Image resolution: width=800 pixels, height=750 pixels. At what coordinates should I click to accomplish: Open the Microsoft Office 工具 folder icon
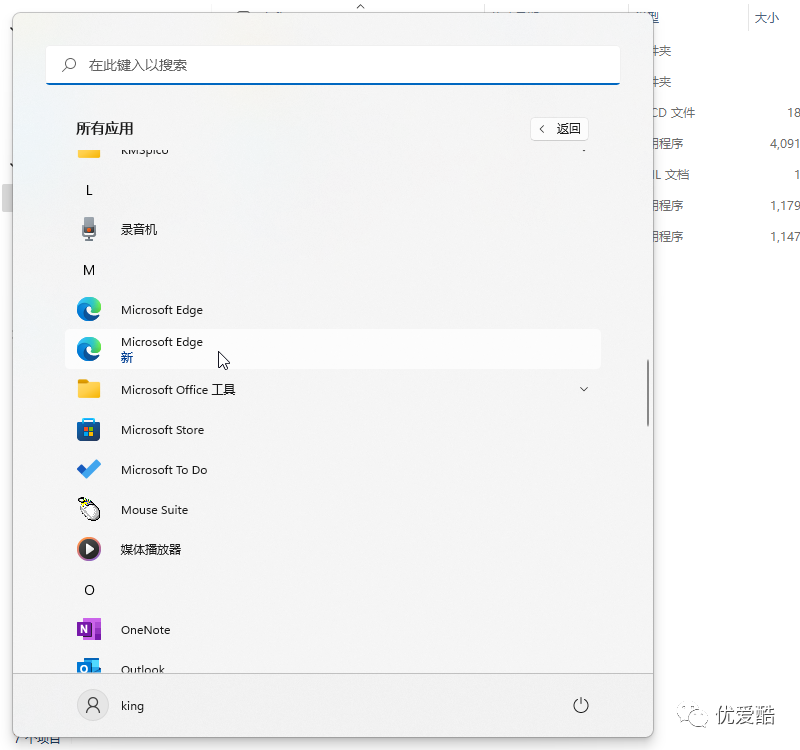89,389
